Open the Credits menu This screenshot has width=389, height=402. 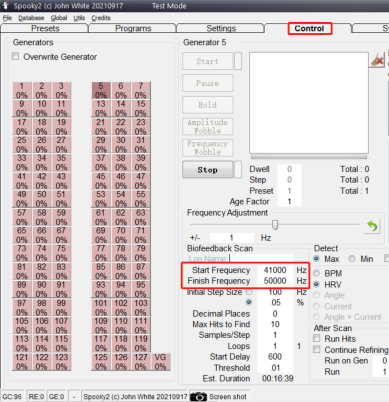tap(101, 18)
